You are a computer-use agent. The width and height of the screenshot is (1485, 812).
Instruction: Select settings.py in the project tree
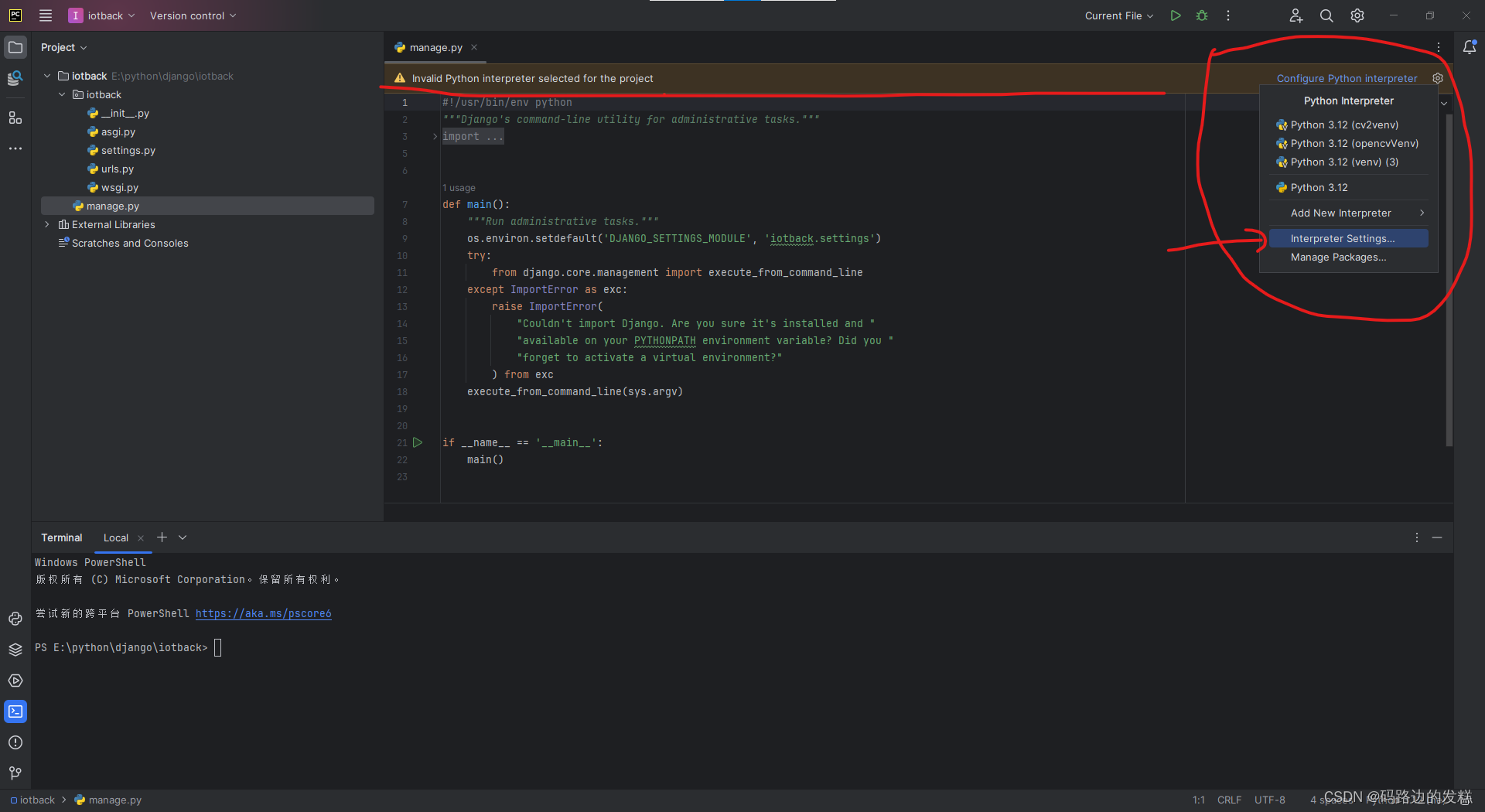pyautogui.click(x=128, y=150)
